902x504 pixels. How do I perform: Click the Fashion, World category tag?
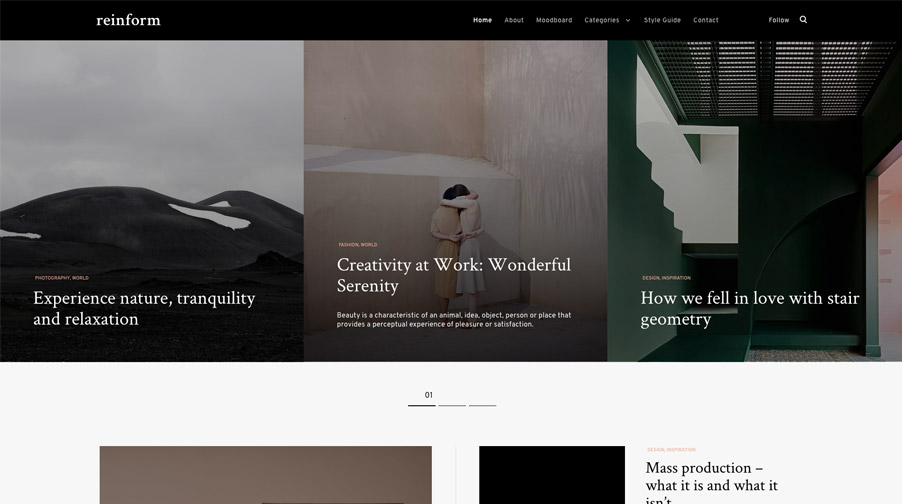coord(358,245)
